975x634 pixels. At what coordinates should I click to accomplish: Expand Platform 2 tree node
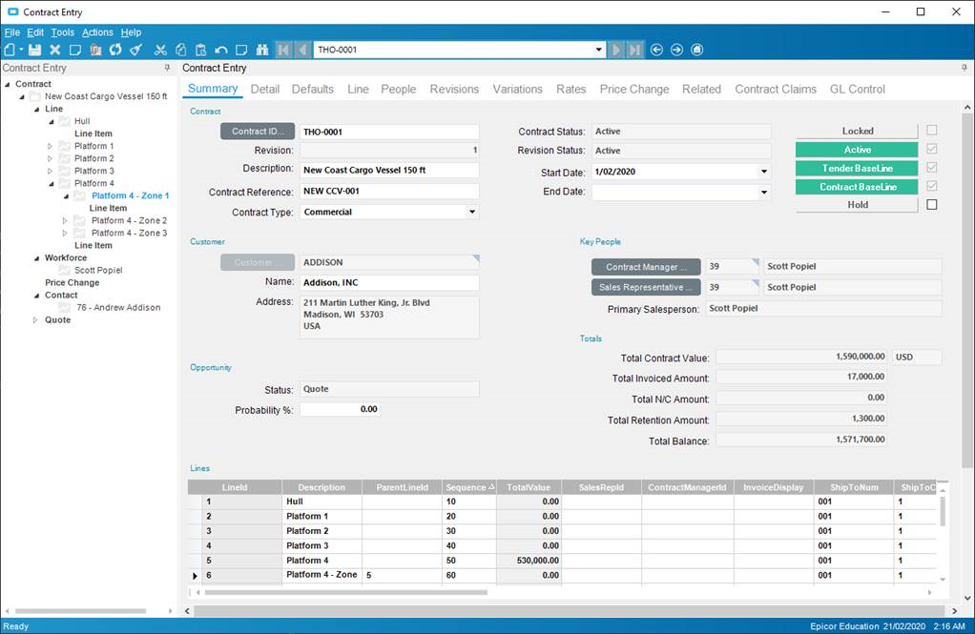(x=50, y=158)
